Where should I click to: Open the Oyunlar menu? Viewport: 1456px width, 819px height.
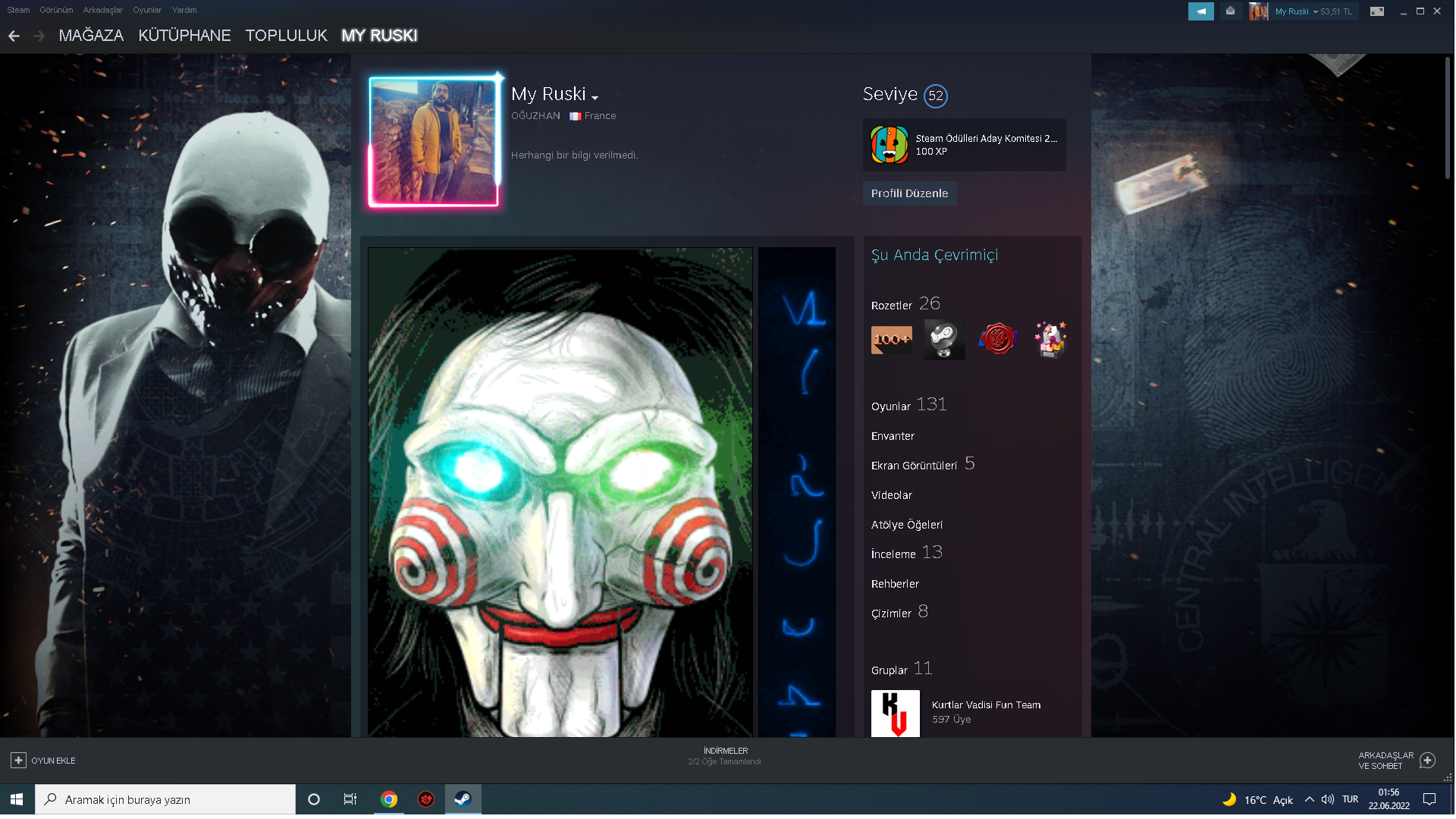coord(147,10)
